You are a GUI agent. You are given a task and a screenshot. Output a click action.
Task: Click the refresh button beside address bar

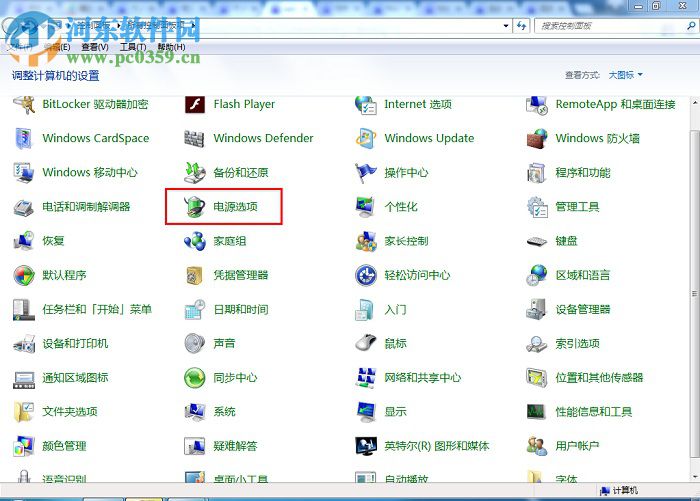[521, 26]
